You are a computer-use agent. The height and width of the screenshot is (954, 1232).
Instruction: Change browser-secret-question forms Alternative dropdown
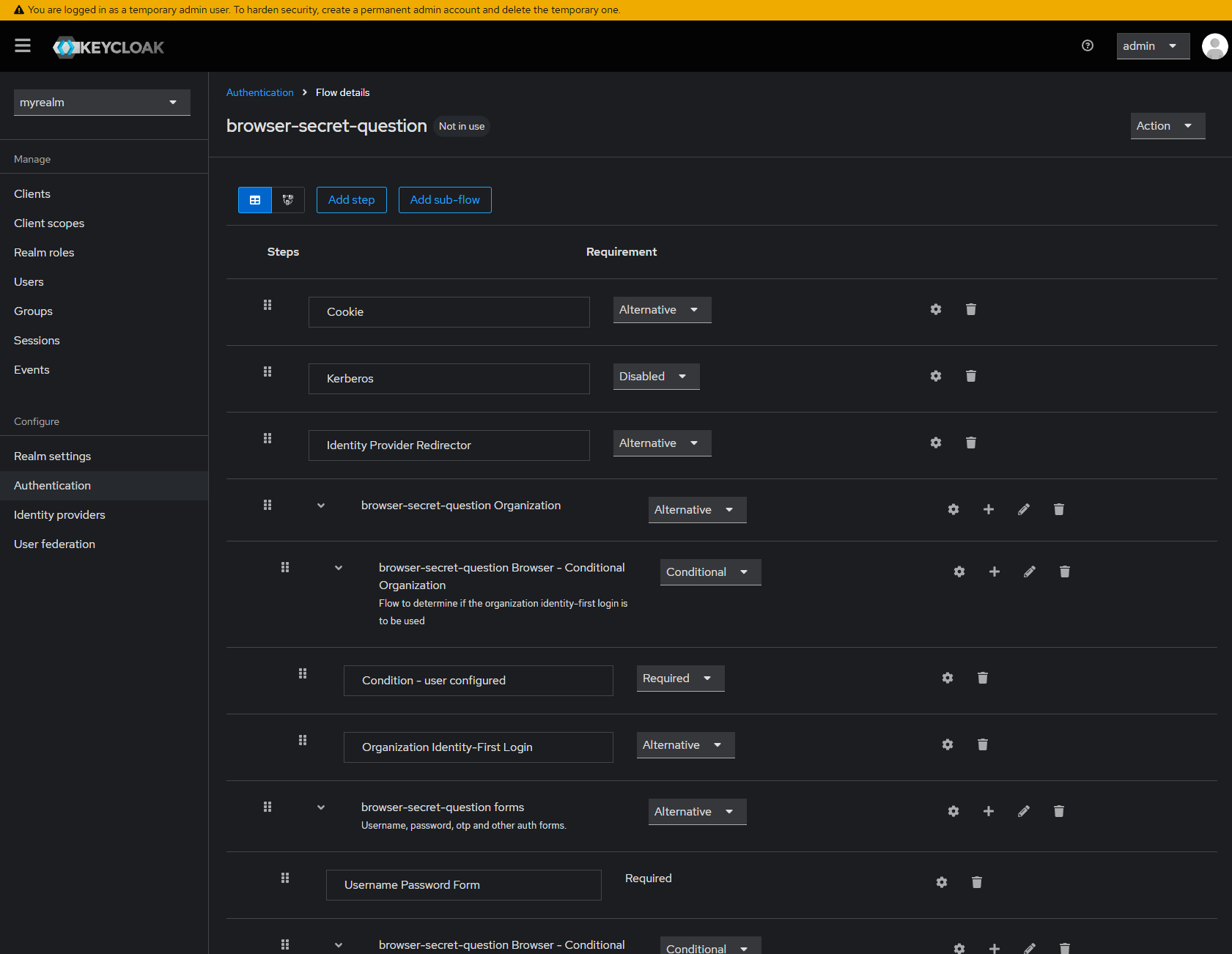tap(697, 812)
